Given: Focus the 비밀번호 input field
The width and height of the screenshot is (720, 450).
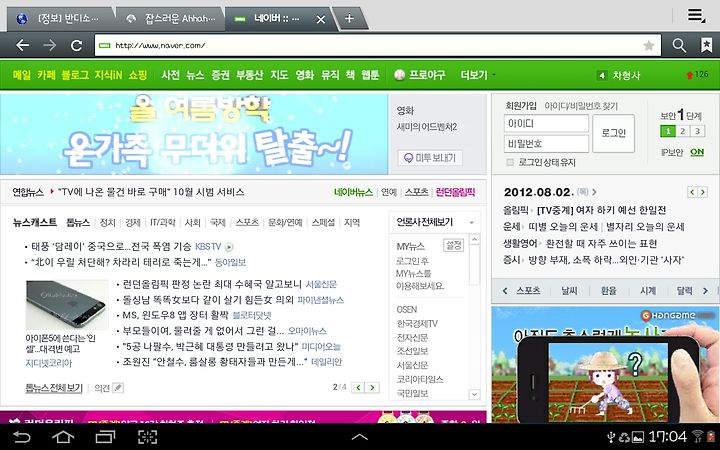Looking at the screenshot, I should coord(546,144).
